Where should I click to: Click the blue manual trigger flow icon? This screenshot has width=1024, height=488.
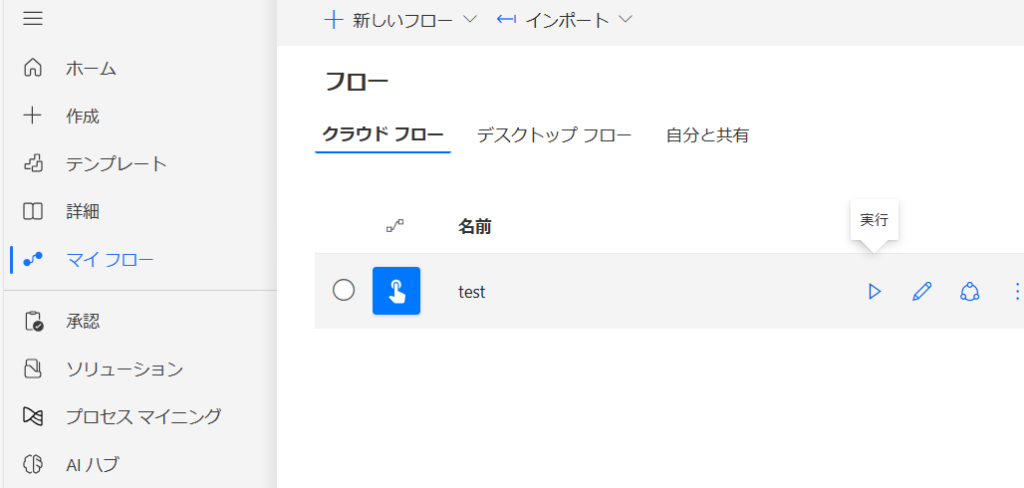click(396, 291)
